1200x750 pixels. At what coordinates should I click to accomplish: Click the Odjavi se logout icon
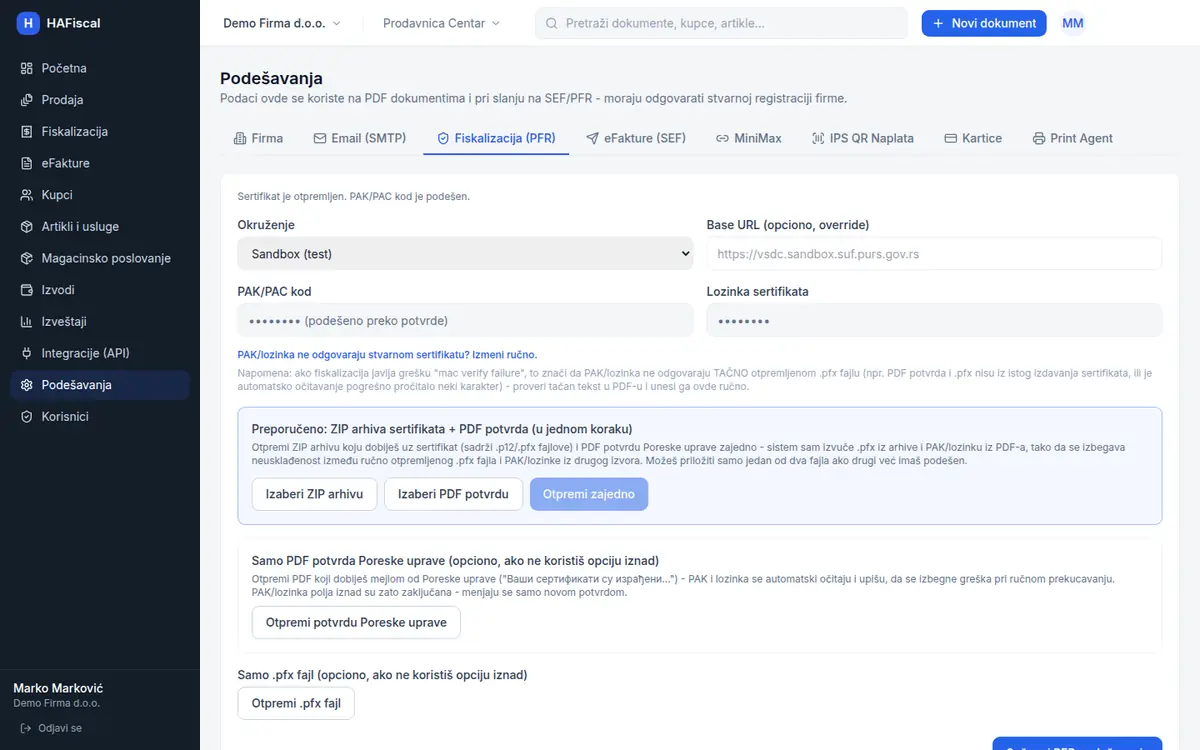(26, 728)
